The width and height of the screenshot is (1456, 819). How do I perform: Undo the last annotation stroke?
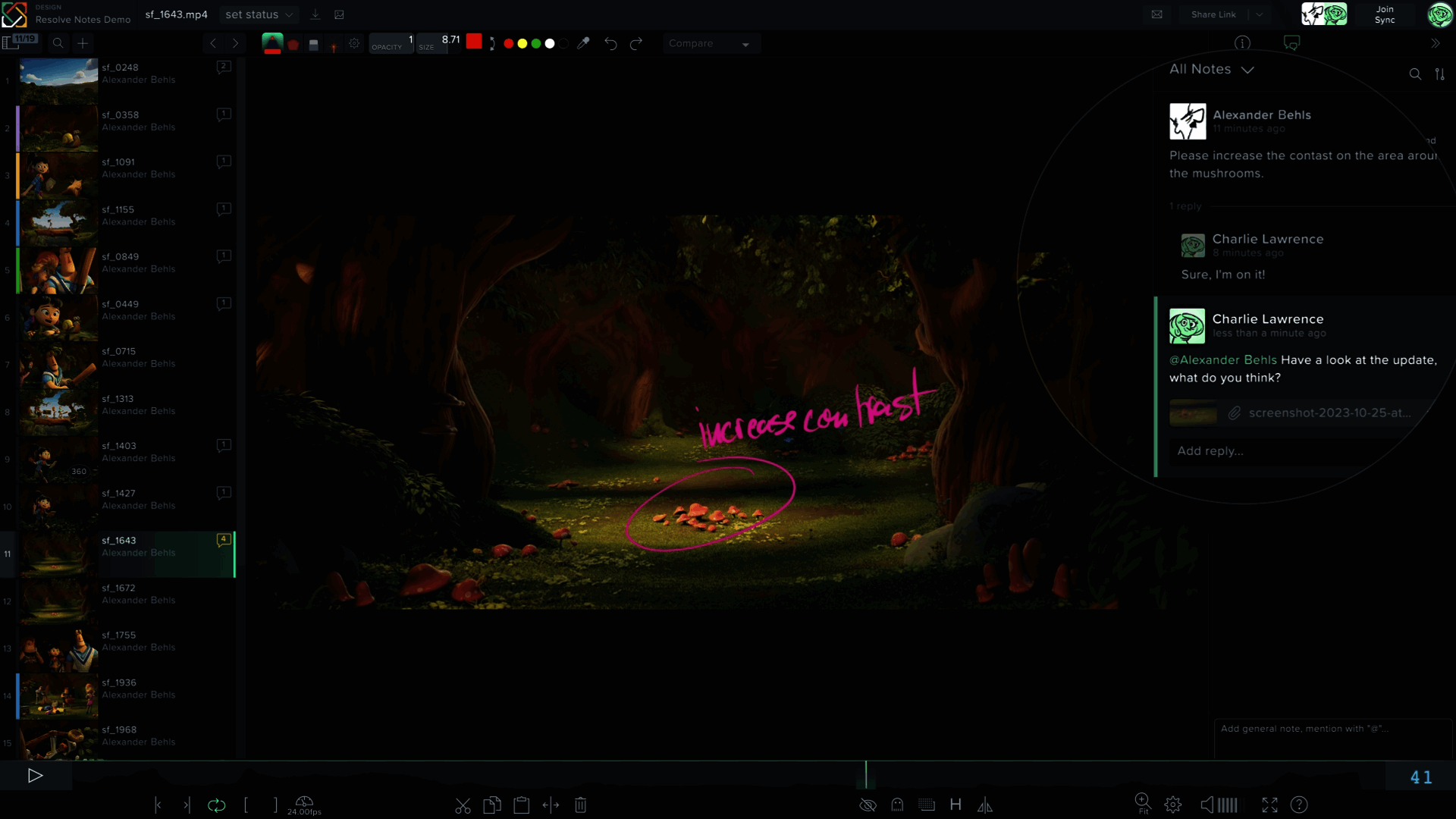610,43
